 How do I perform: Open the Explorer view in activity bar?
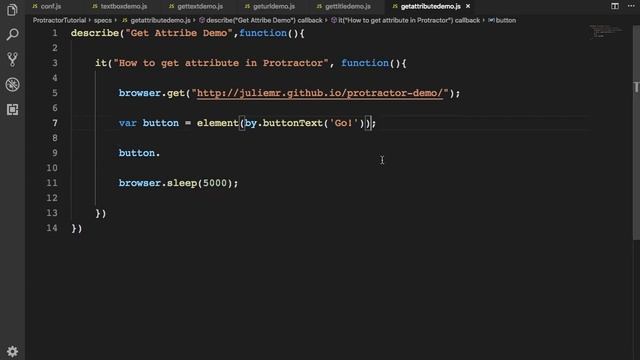12,10
